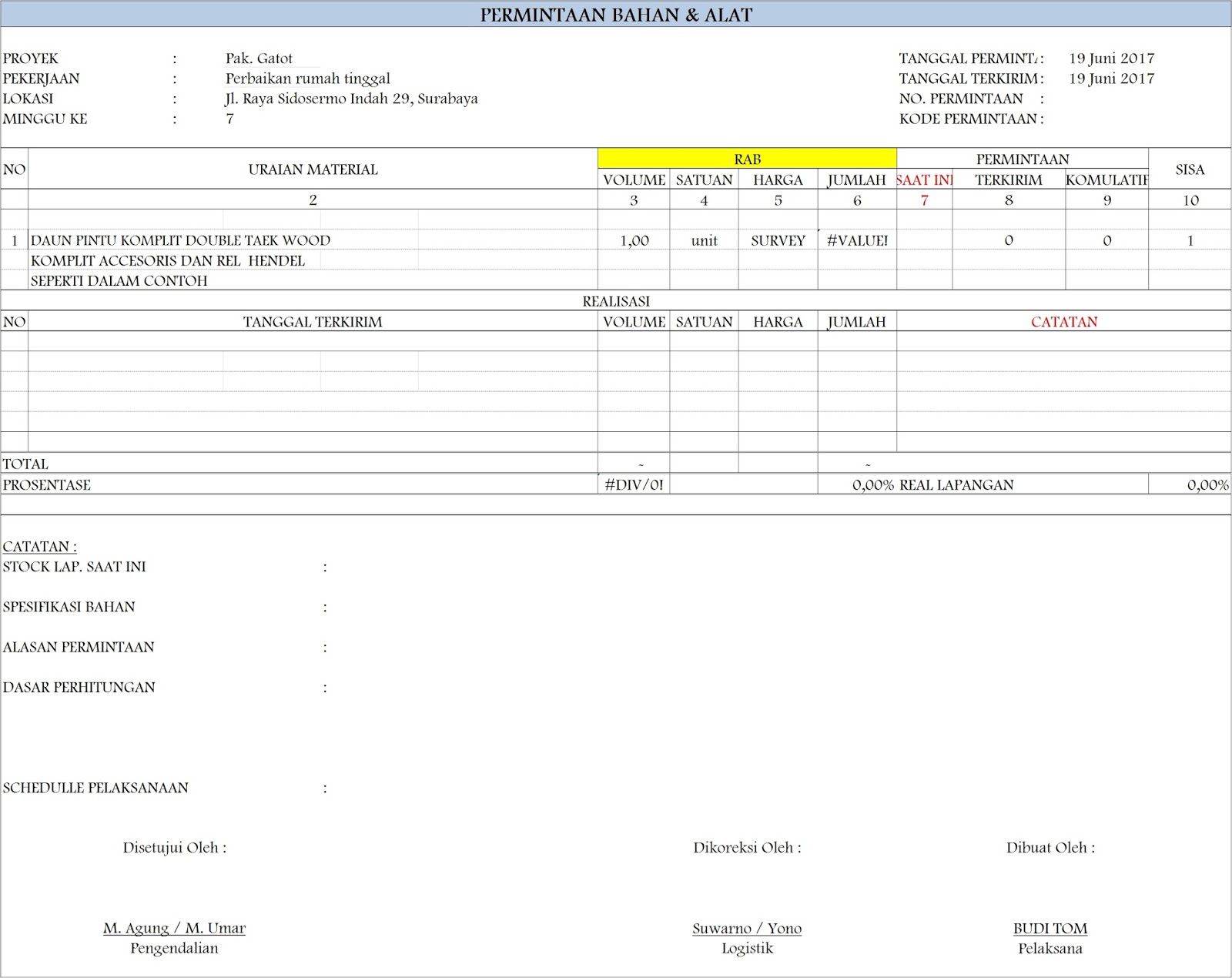This screenshot has height=978, width=1232.
Task: Click the PEKERJAAN label
Action: pyautogui.click(x=41, y=79)
